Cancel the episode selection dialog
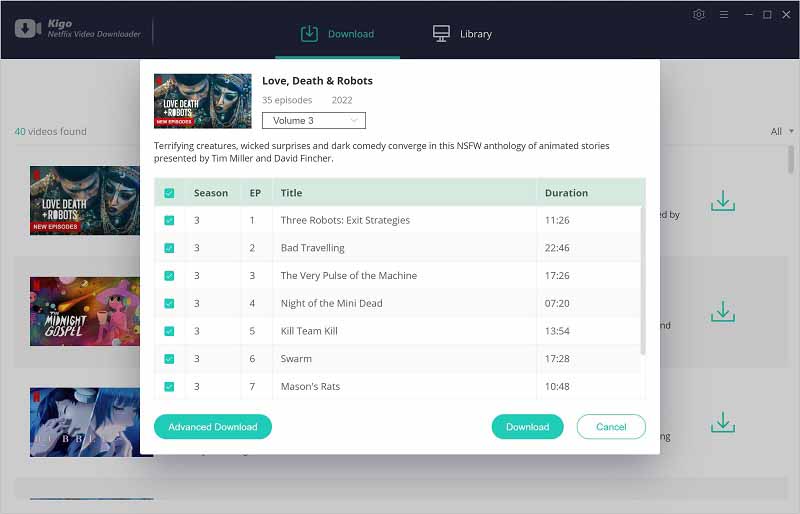This screenshot has width=800, height=514. 611,427
